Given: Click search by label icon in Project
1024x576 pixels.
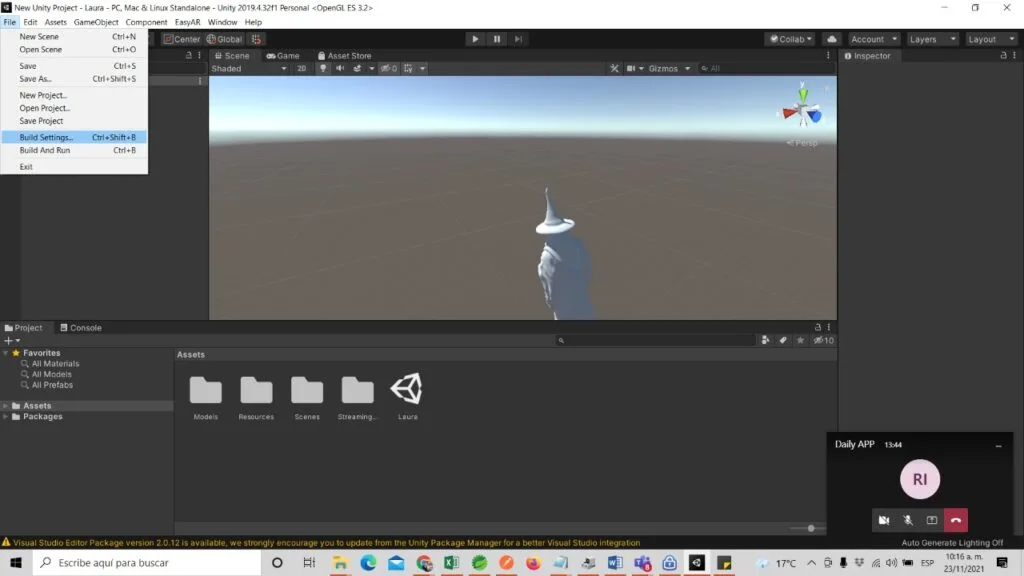Looking at the screenshot, I should coord(782,340).
